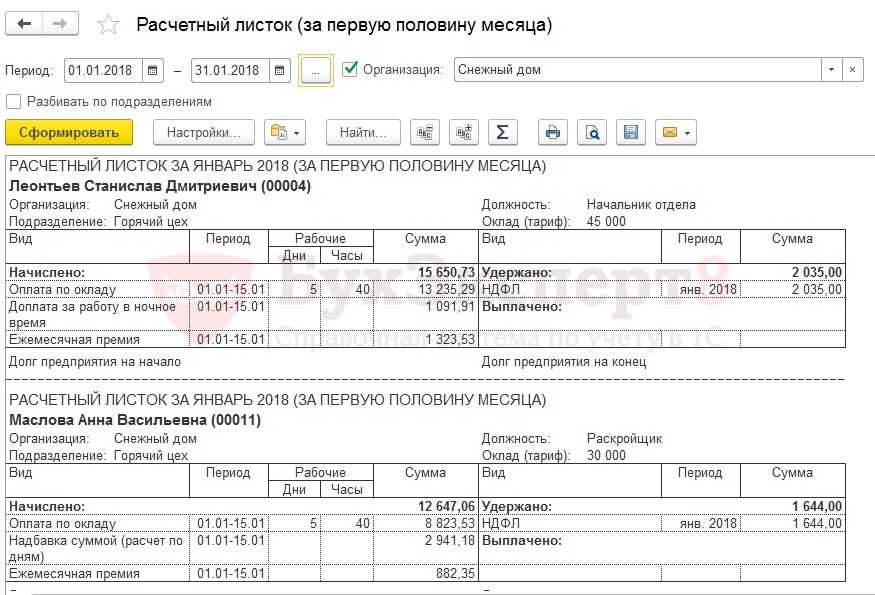
Task: Open calendar for start date 01.01.2018
Action: pos(152,71)
